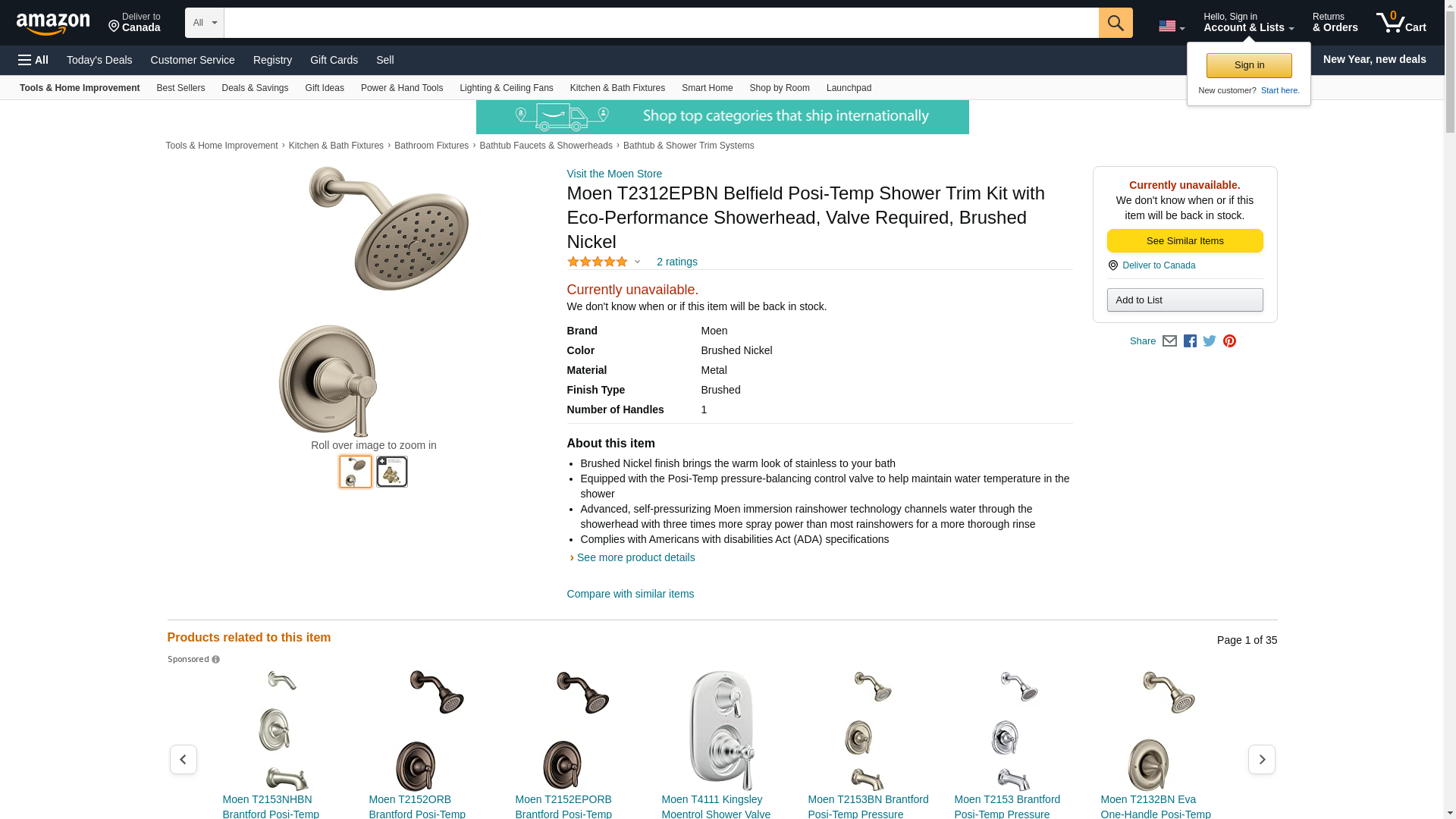The image size is (1456, 819).
Task: Click the search magnifier button
Action: (x=1115, y=23)
